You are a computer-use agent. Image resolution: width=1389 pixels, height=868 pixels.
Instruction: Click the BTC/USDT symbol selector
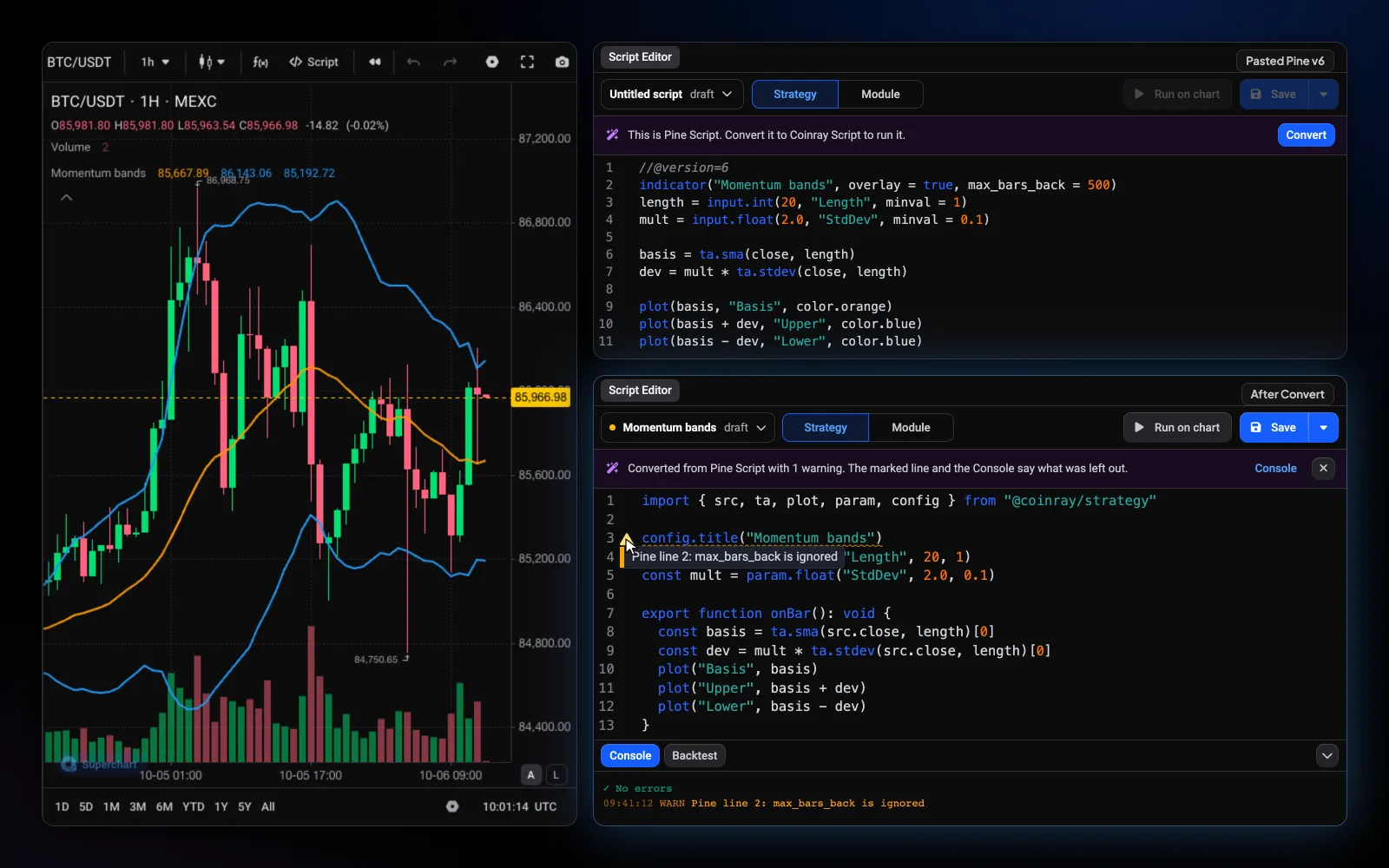point(79,62)
